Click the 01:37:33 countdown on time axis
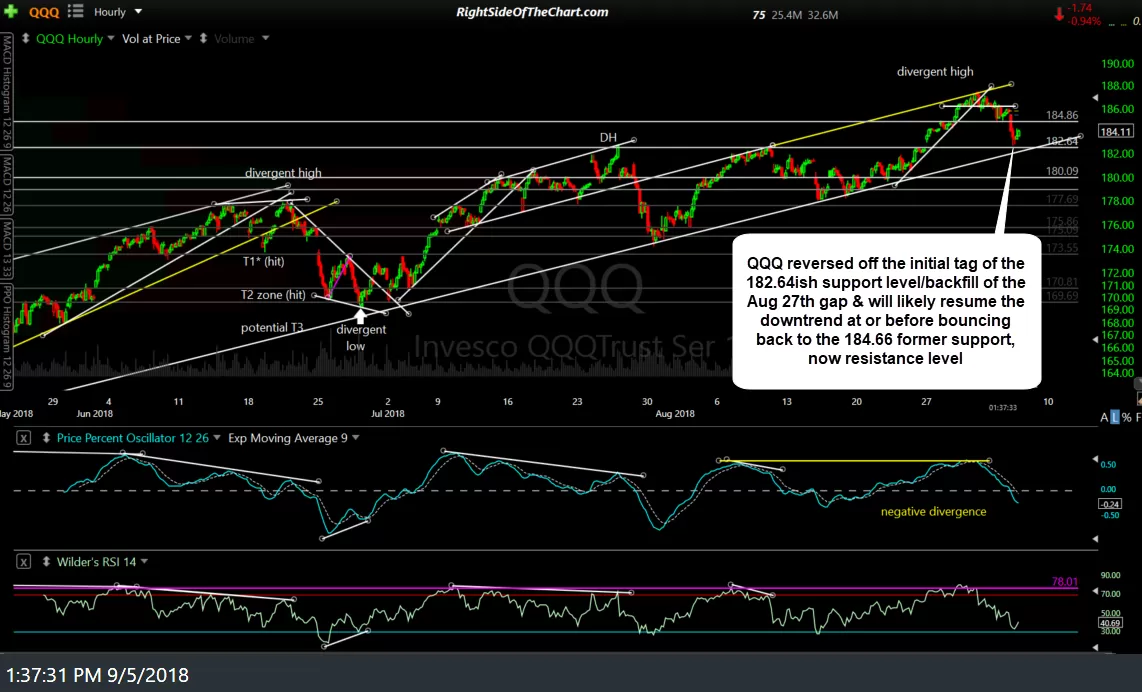The image size is (1142, 692). coord(1002,407)
